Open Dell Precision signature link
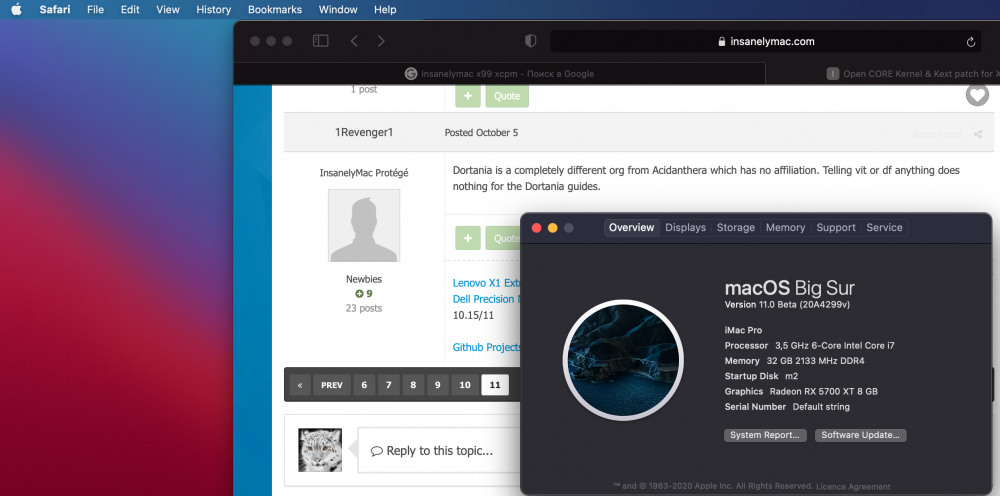 tap(487, 299)
